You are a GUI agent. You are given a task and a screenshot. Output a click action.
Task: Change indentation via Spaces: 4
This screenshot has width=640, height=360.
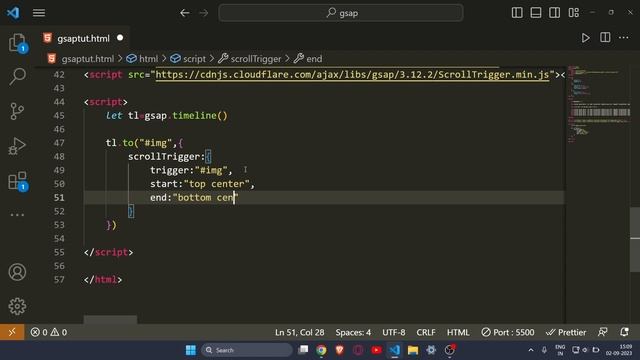(353, 332)
